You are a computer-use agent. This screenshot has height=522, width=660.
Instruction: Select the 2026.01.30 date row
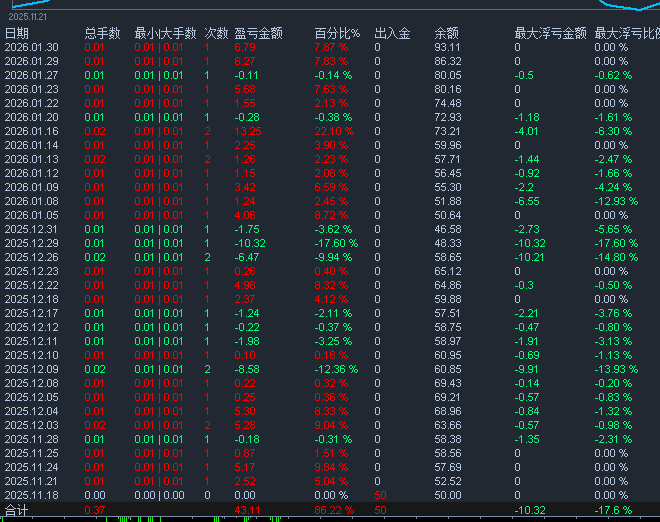click(31, 47)
